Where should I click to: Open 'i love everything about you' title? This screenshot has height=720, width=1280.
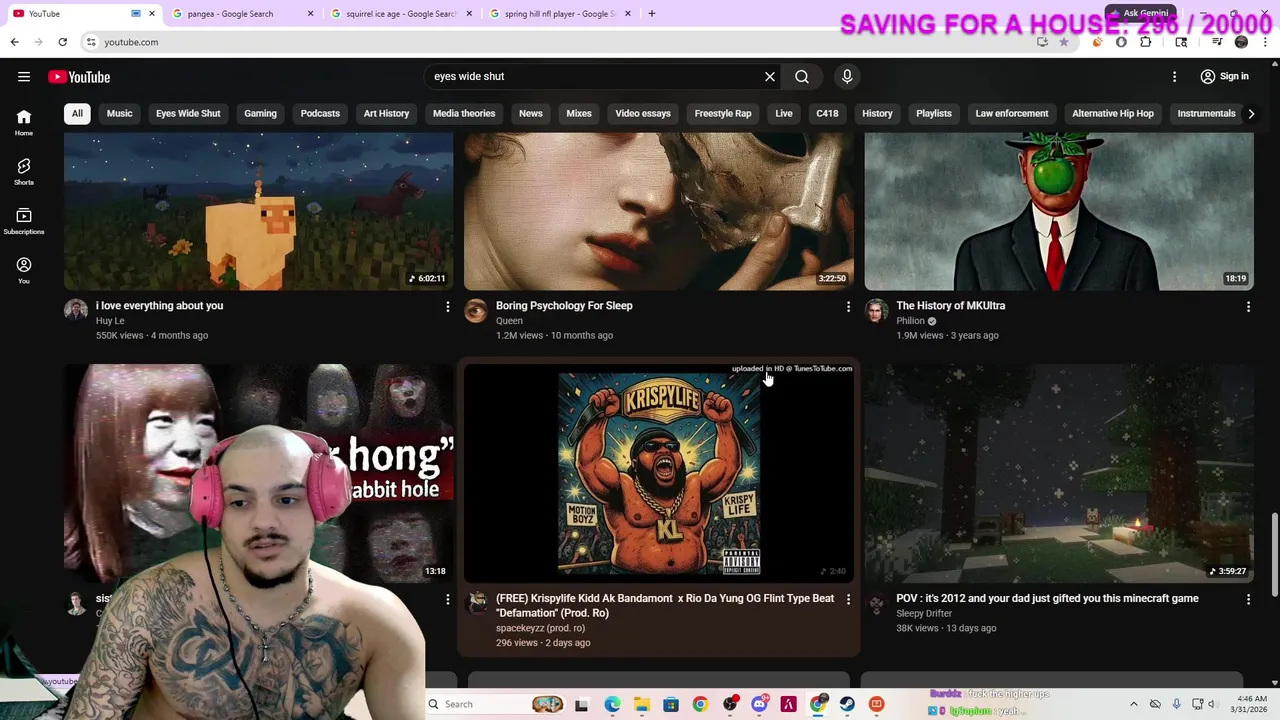click(159, 306)
